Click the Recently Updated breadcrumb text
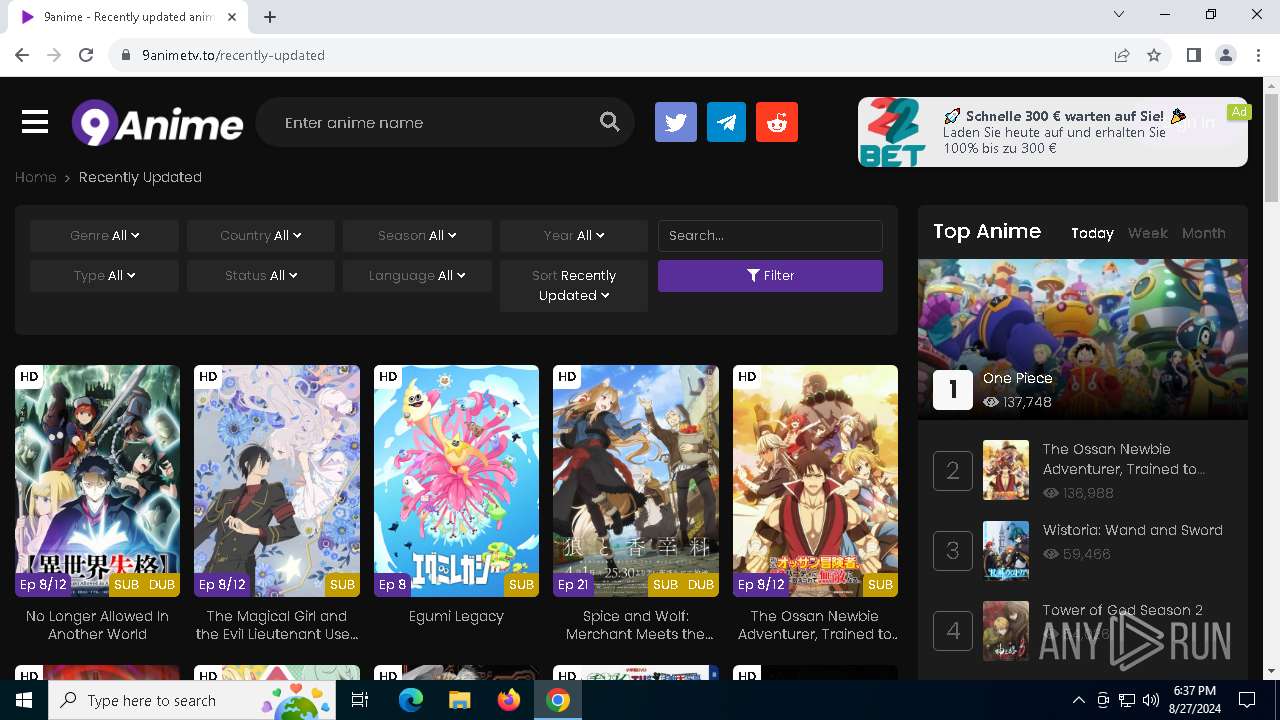Viewport: 1280px width, 720px height. click(x=140, y=177)
